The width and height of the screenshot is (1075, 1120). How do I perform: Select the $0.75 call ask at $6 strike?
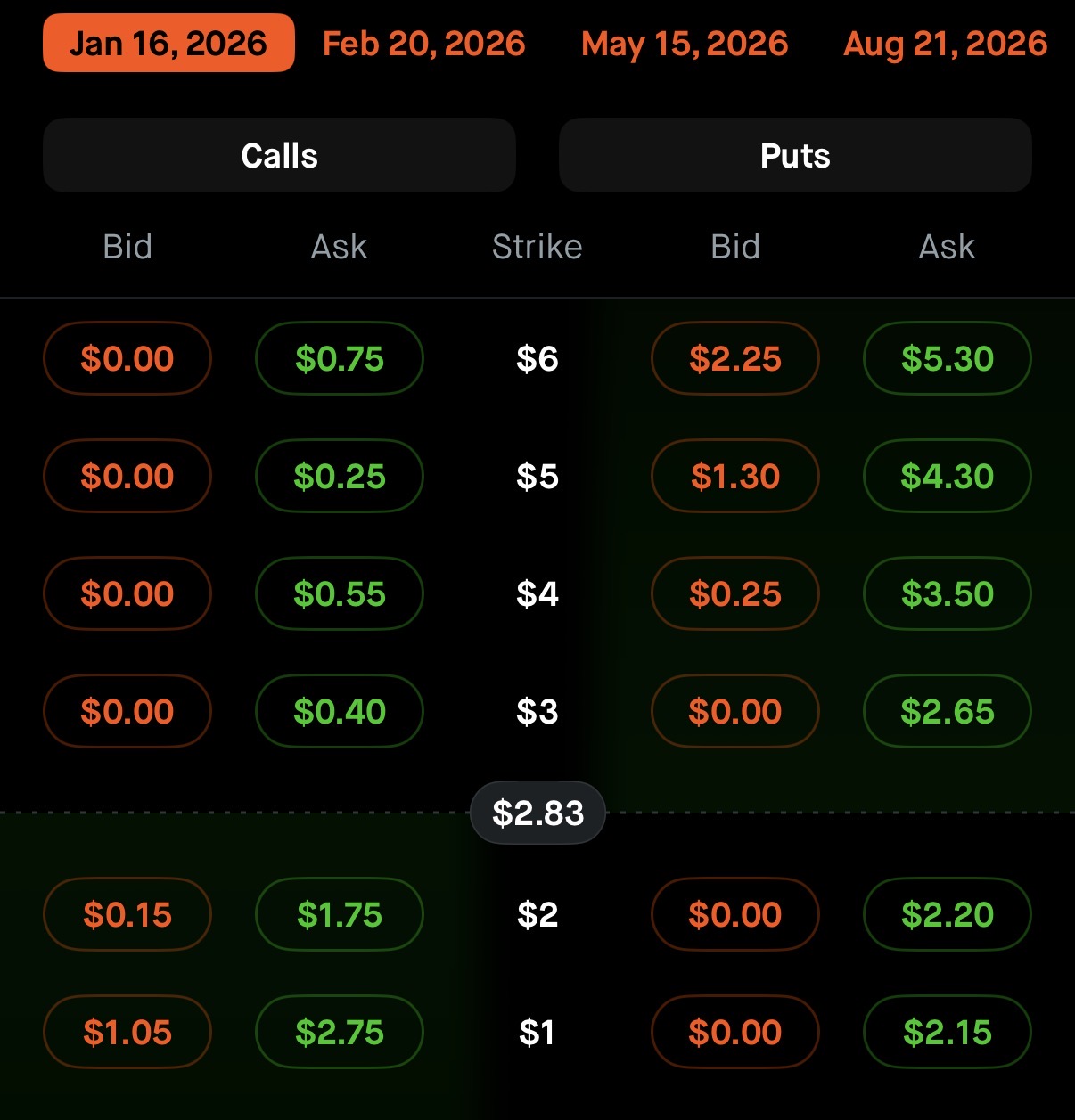coord(340,358)
